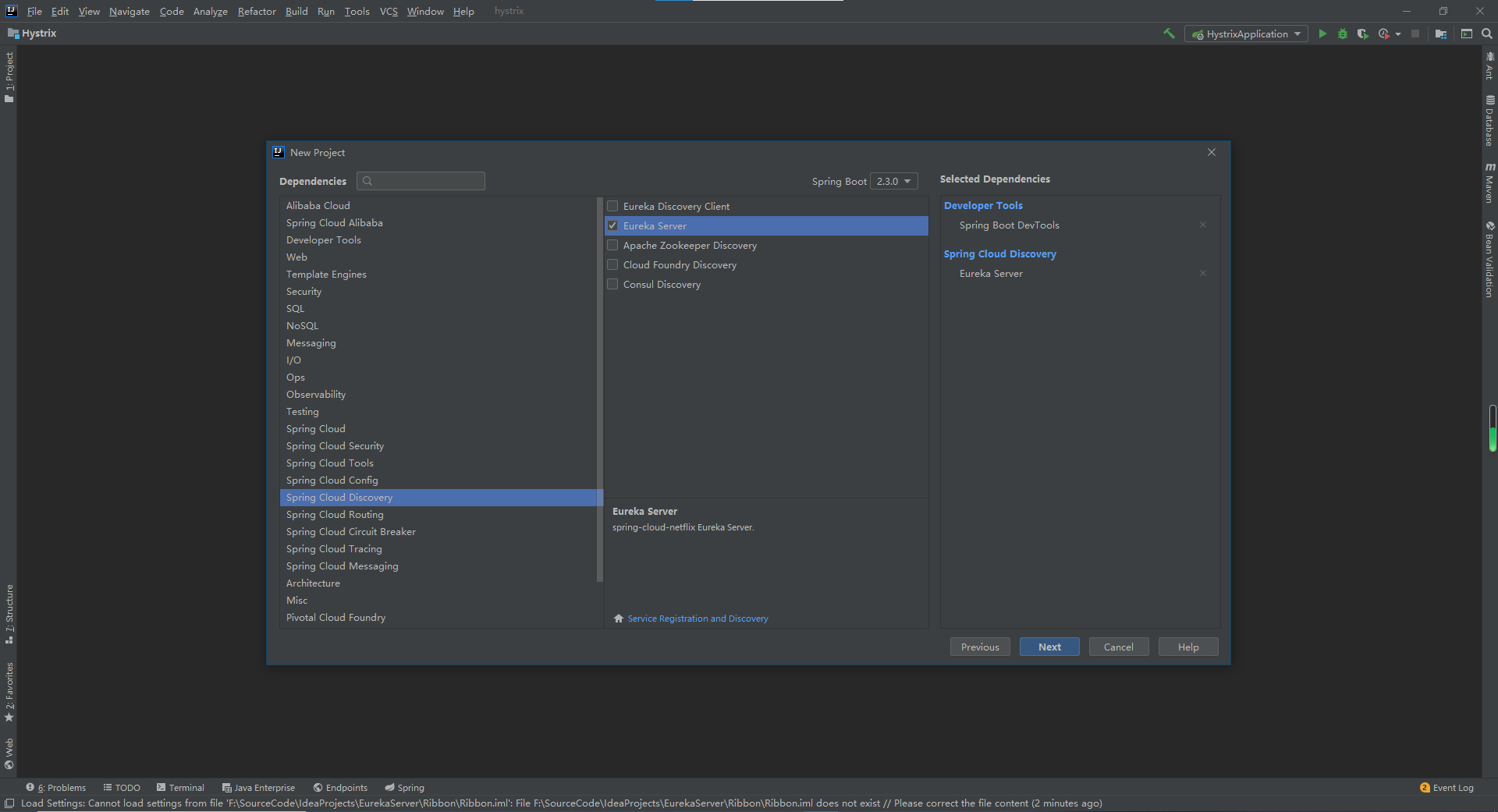Open the Problems tool window
This screenshot has width=1498, height=812.
[55, 788]
